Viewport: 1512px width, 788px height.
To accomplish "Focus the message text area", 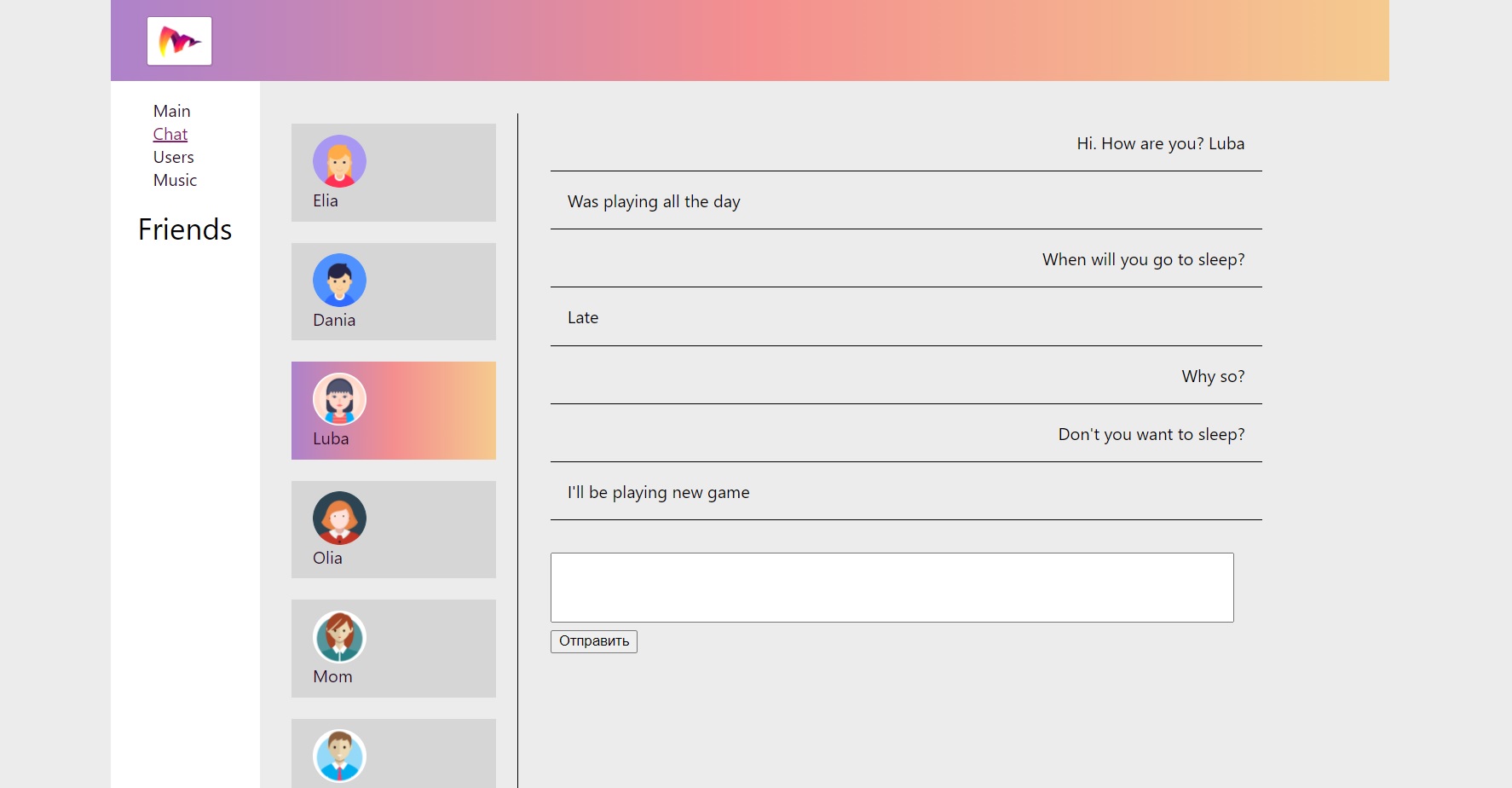I will point(892,588).
